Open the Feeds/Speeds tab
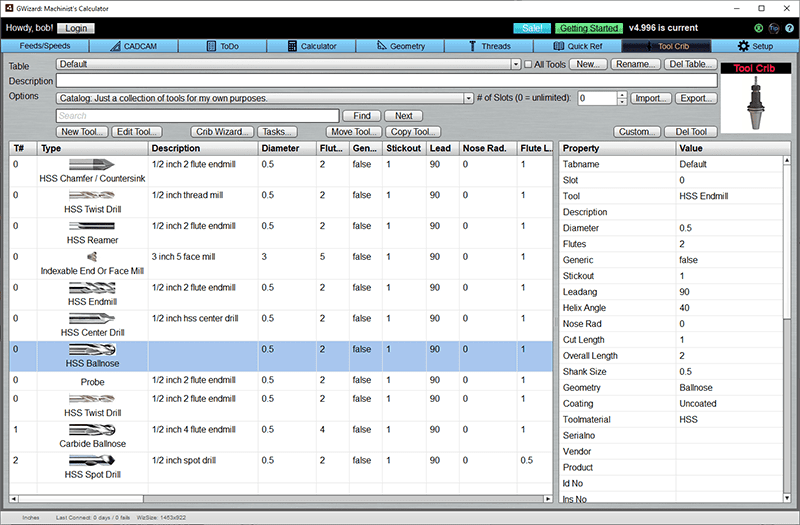800x525 pixels. point(45,46)
